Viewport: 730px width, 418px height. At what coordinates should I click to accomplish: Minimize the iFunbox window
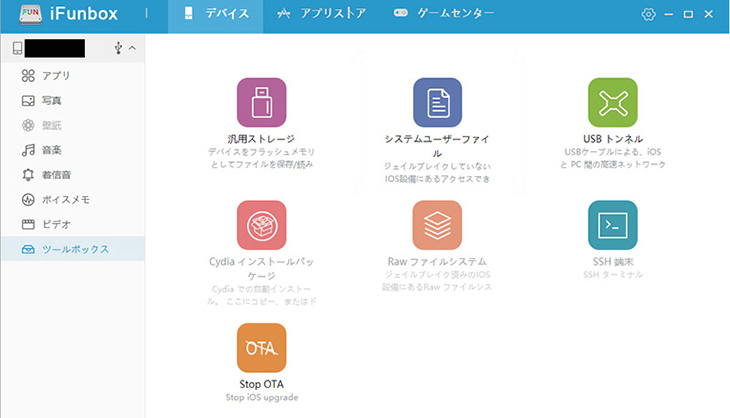point(669,14)
